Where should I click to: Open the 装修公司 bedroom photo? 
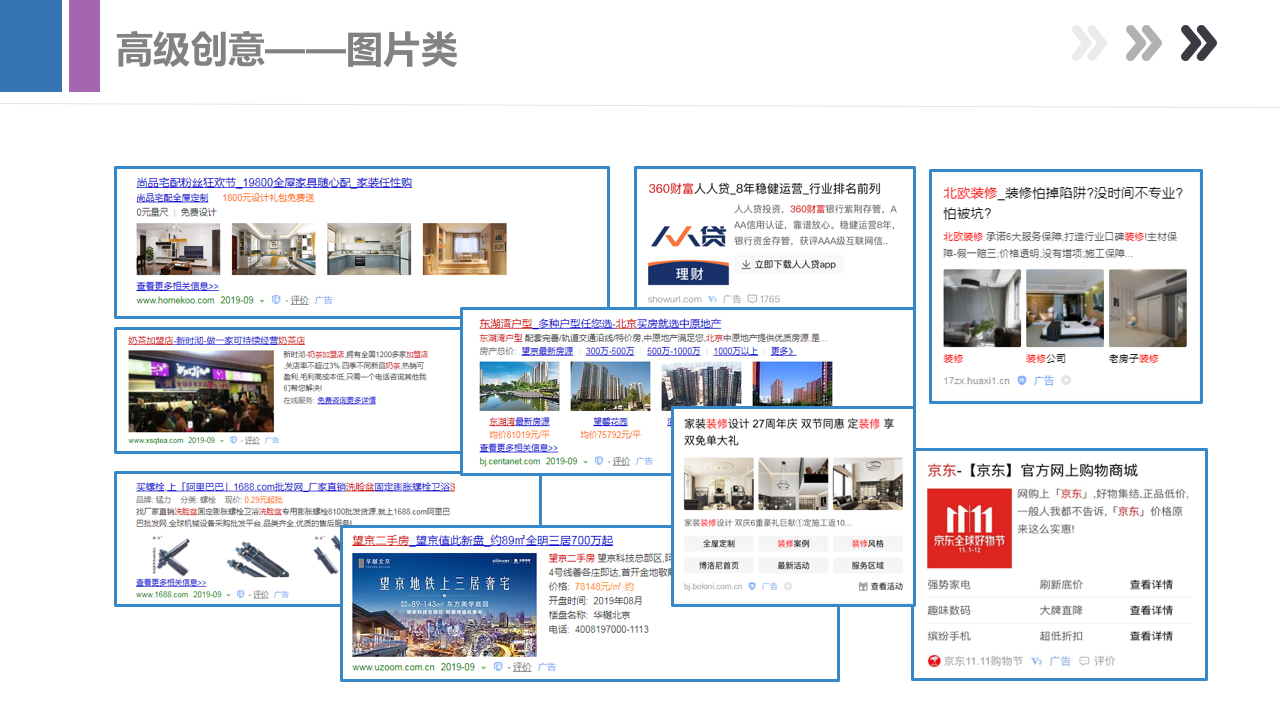pyautogui.click(x=1065, y=308)
